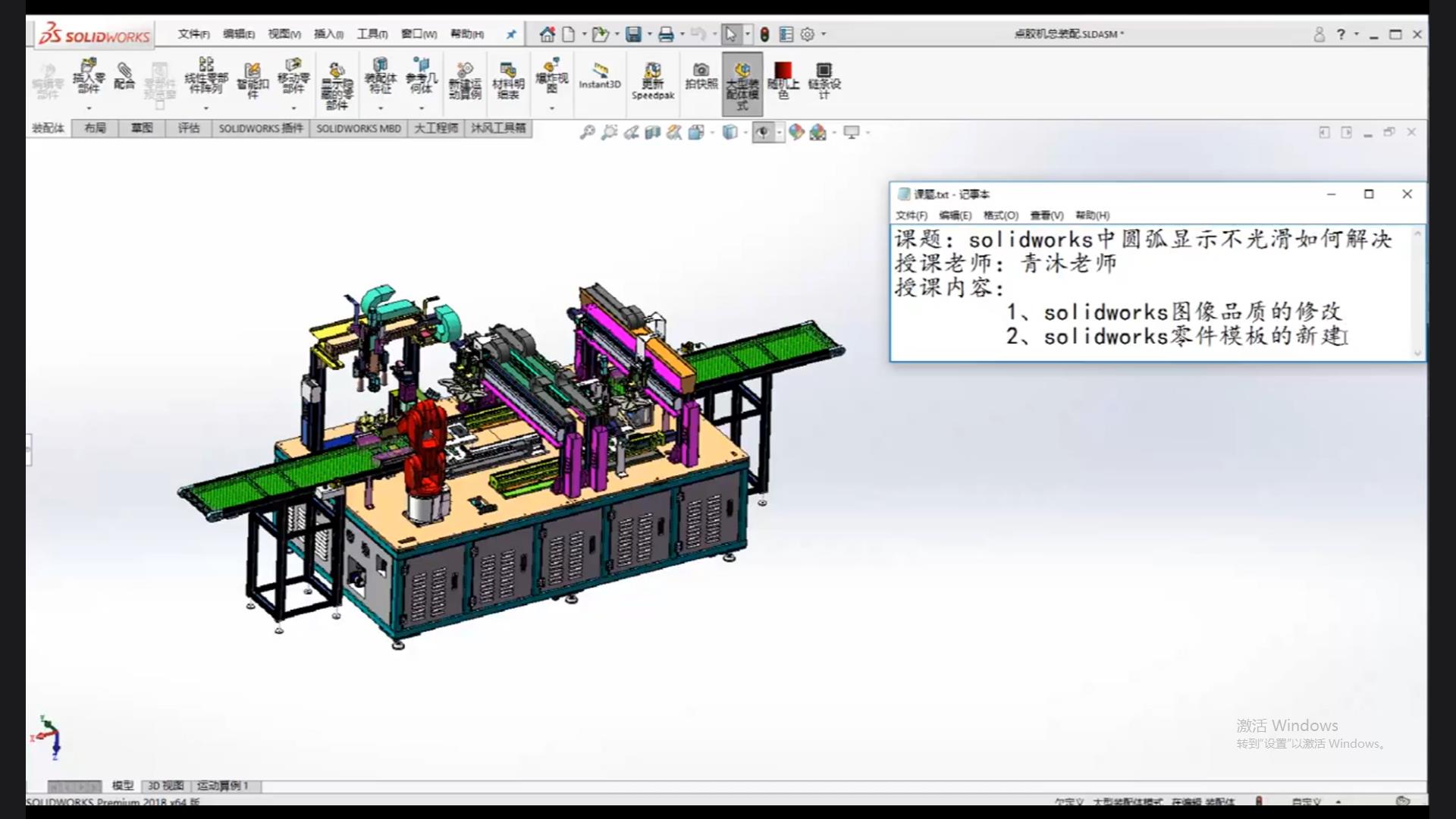
Task: Toggle the pin icon beside the Help menu
Action: 511,34
